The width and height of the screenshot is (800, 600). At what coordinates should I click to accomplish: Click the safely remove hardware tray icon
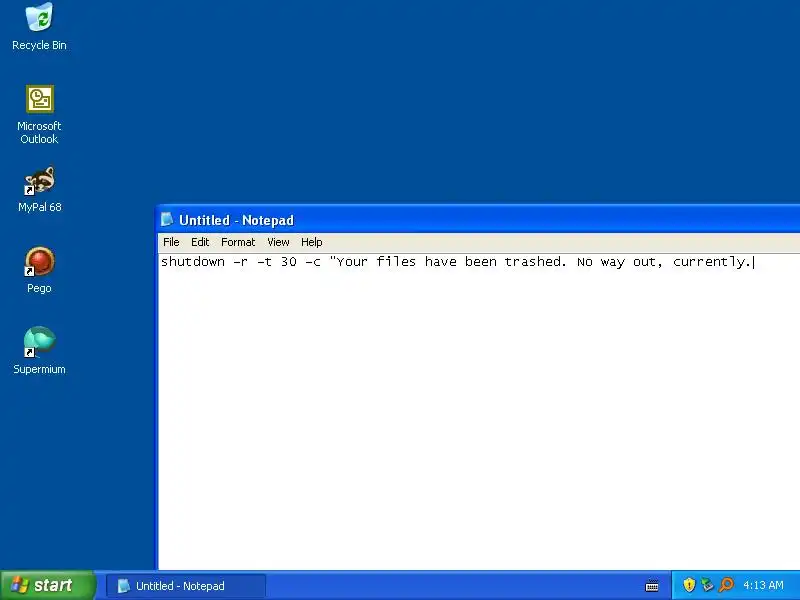(x=707, y=585)
